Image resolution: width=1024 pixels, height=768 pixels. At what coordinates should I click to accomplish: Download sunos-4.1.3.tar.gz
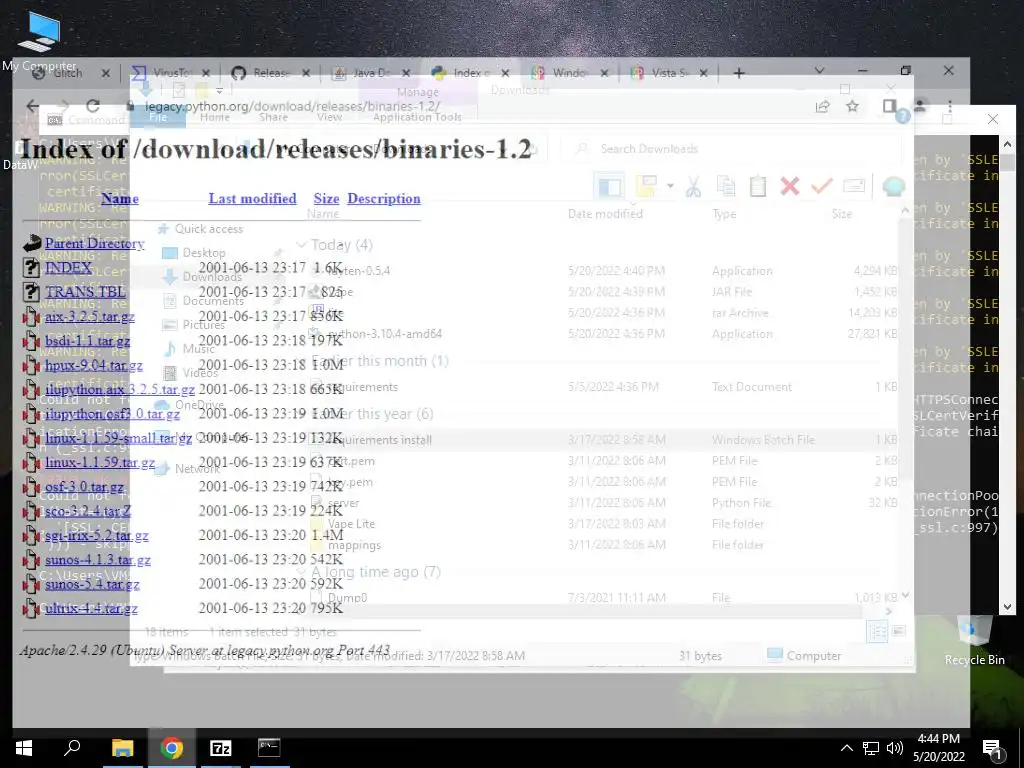coord(98,560)
